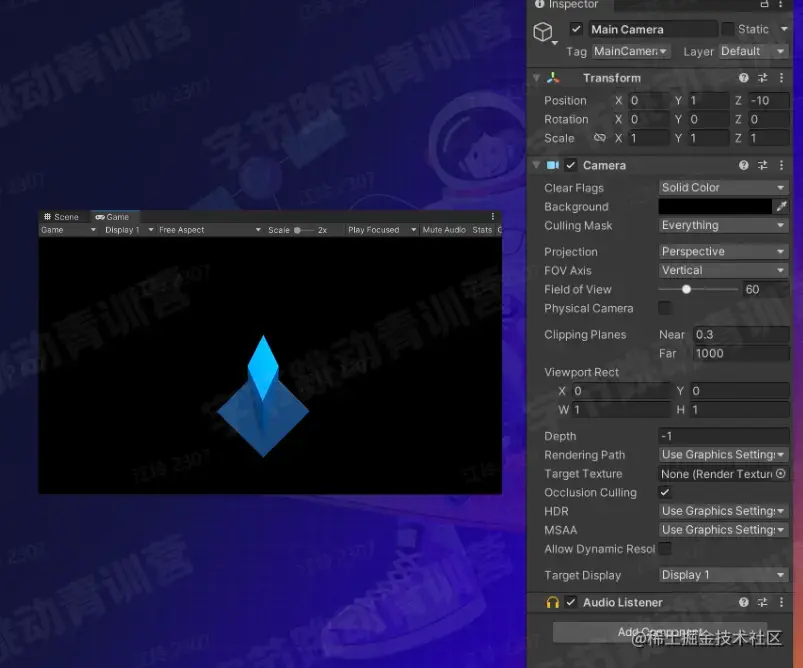Screen dimensions: 803x668
Task: Click the Depth value field
Action: [x=723, y=436]
